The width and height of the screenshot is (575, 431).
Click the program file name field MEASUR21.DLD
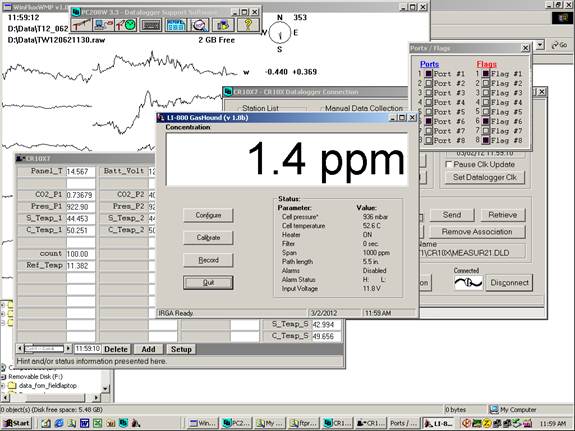[x=472, y=253]
